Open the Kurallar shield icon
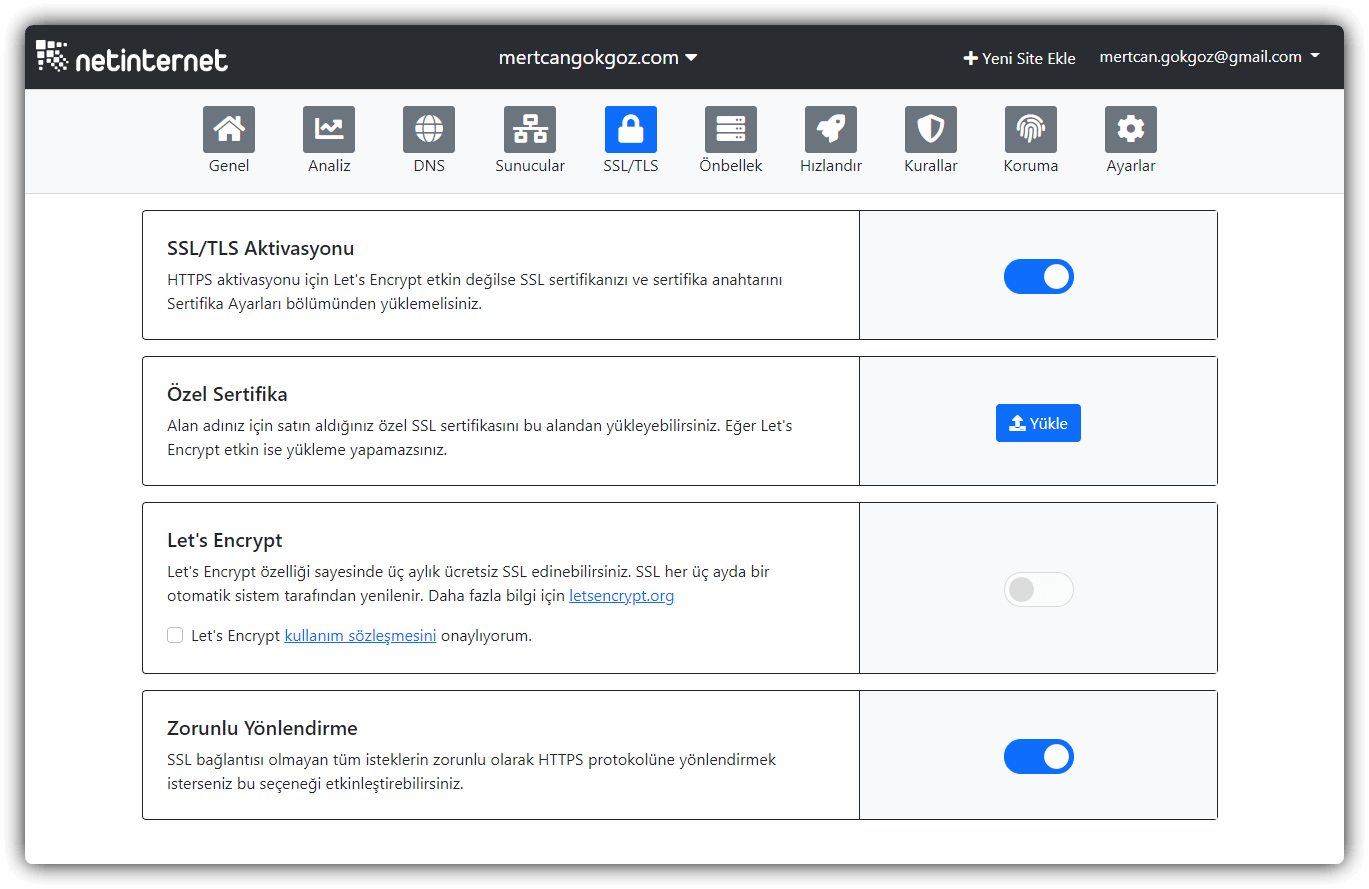The width and height of the screenshot is (1369, 889). pyautogui.click(x=931, y=129)
